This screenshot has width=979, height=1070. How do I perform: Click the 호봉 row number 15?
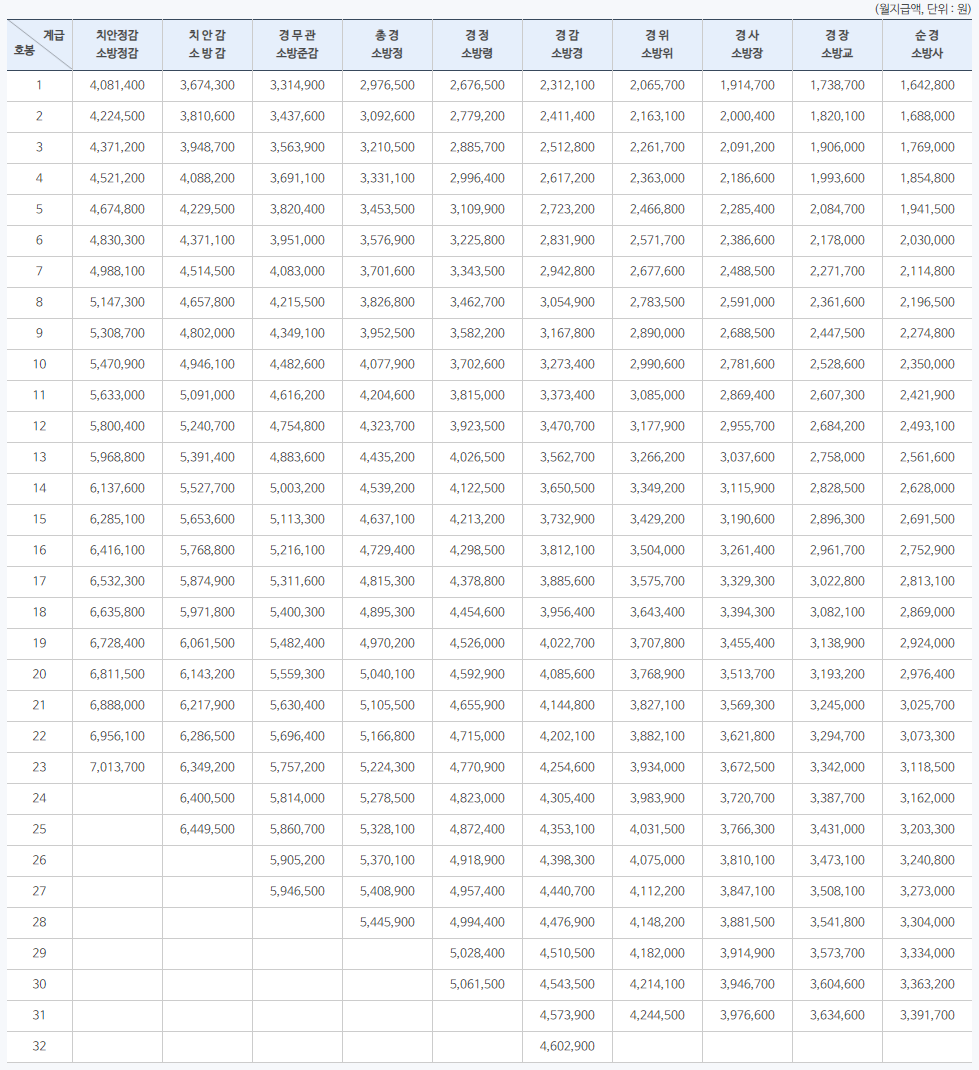(x=40, y=519)
